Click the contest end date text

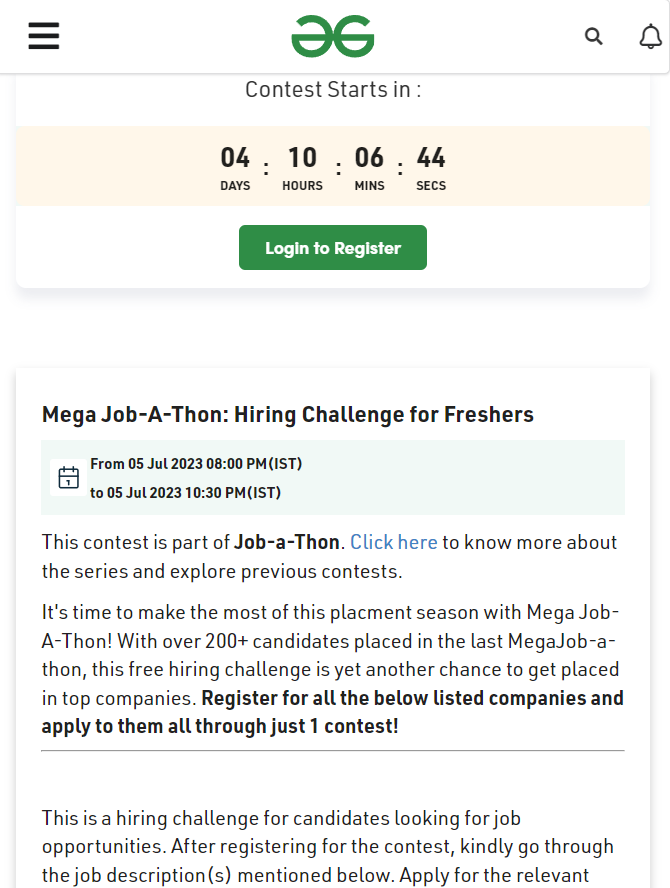click(185, 493)
